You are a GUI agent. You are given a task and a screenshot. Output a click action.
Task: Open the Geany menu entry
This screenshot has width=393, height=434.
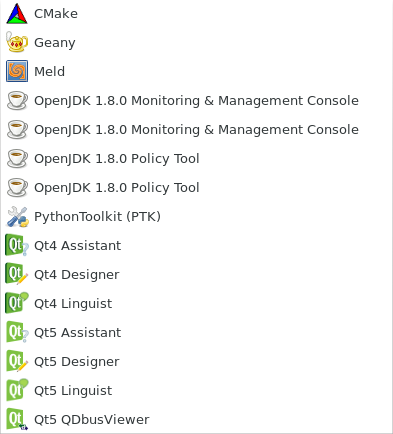click(x=55, y=43)
